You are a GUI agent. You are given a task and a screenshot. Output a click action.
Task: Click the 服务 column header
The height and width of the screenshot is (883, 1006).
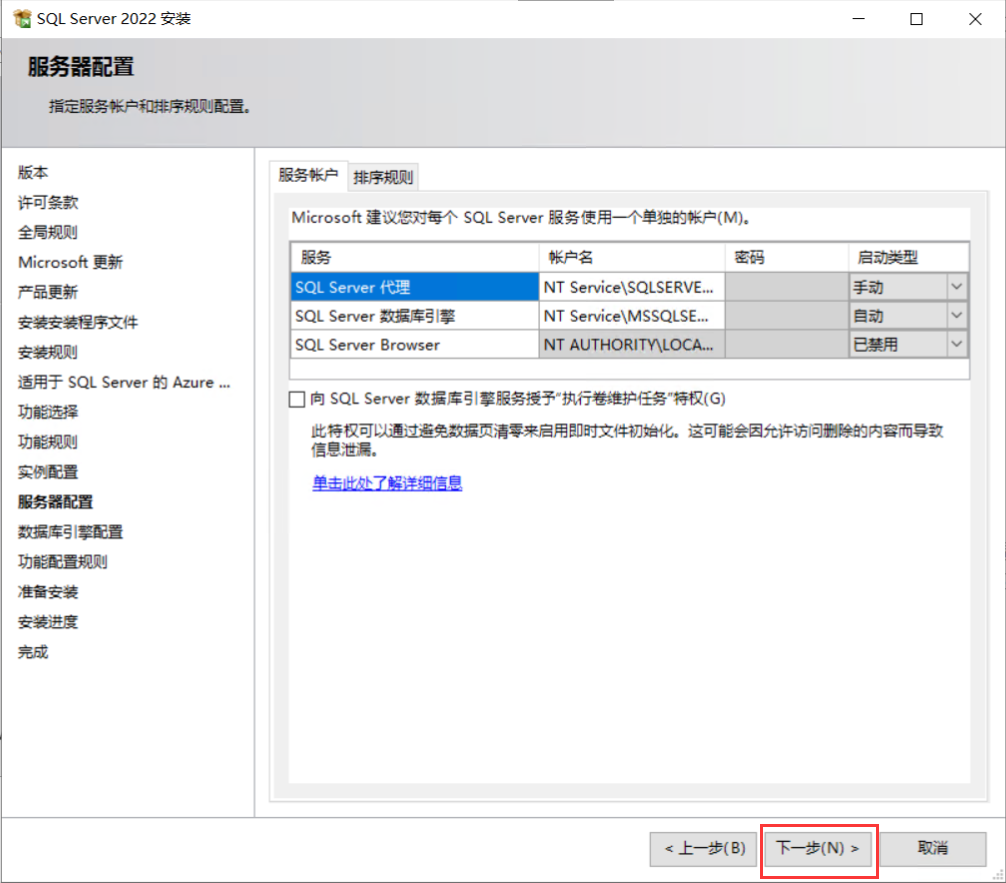point(414,257)
